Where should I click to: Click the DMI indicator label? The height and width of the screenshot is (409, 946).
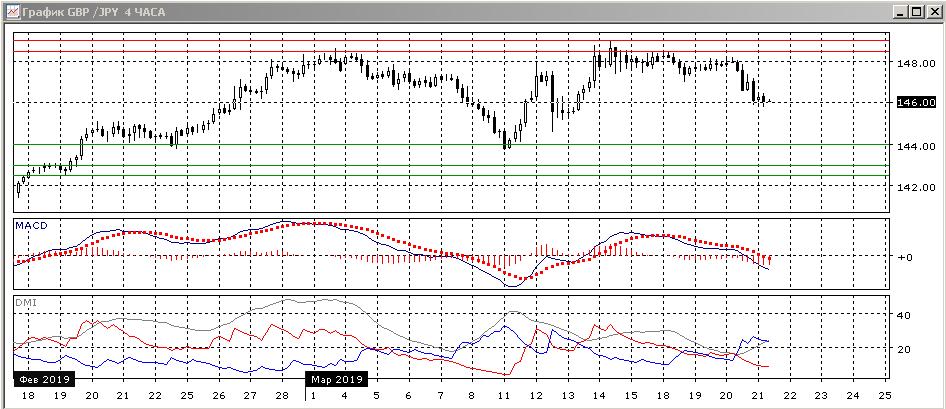click(27, 302)
